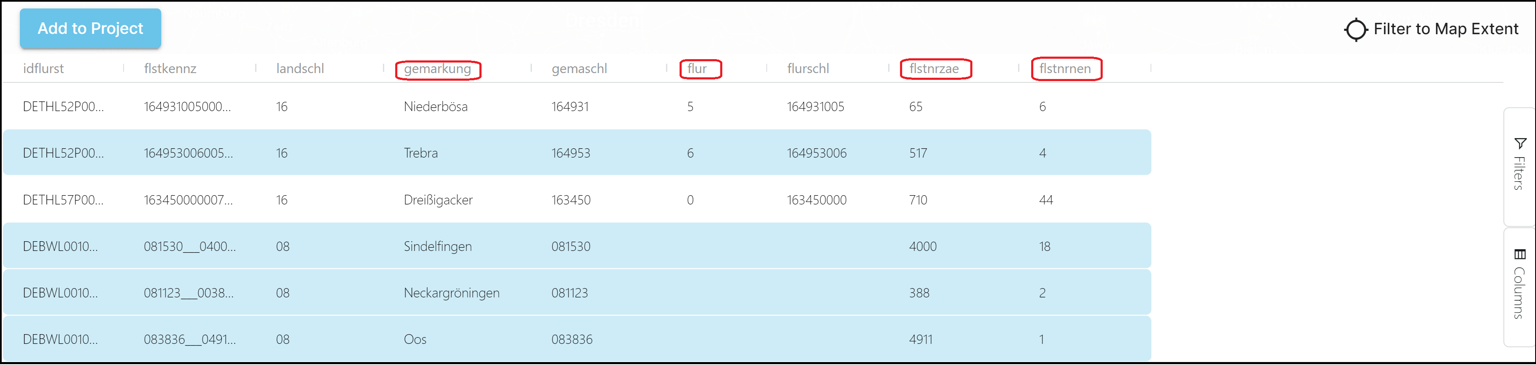Click the Filter to Map Extent crosshair icon
Image resolution: width=1536 pixels, height=365 pixels.
point(1355,30)
